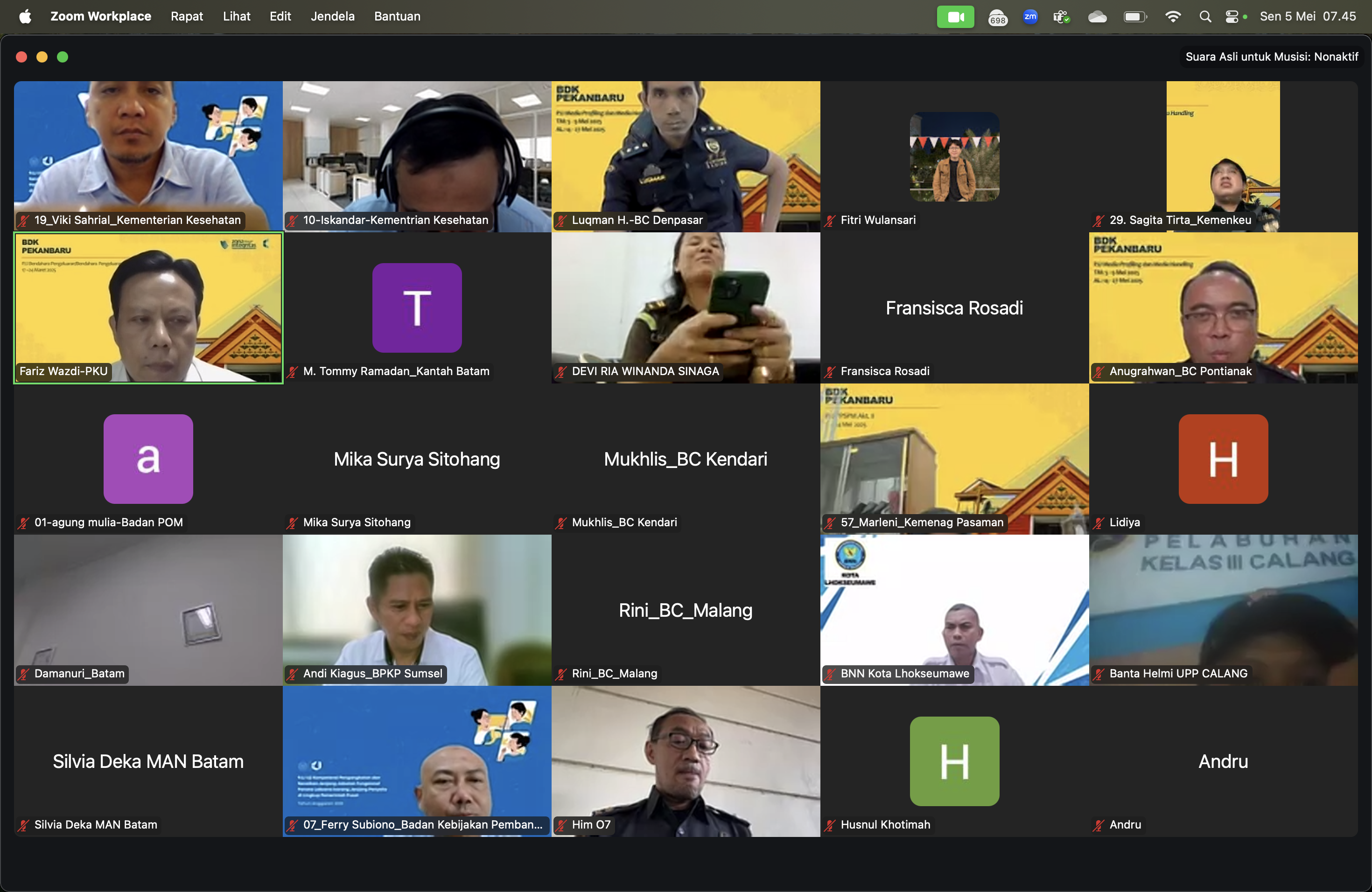Click the Zoom zm menu bar icon

point(1030,16)
